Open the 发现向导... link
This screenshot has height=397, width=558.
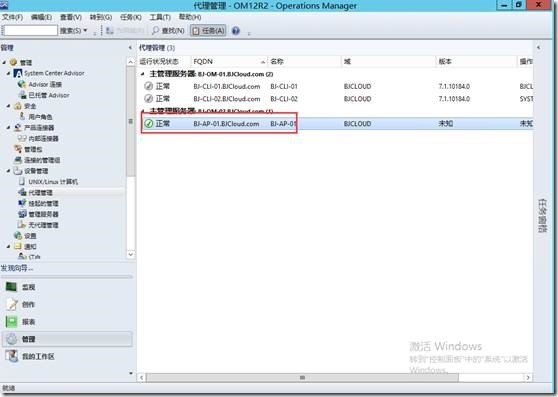17,268
